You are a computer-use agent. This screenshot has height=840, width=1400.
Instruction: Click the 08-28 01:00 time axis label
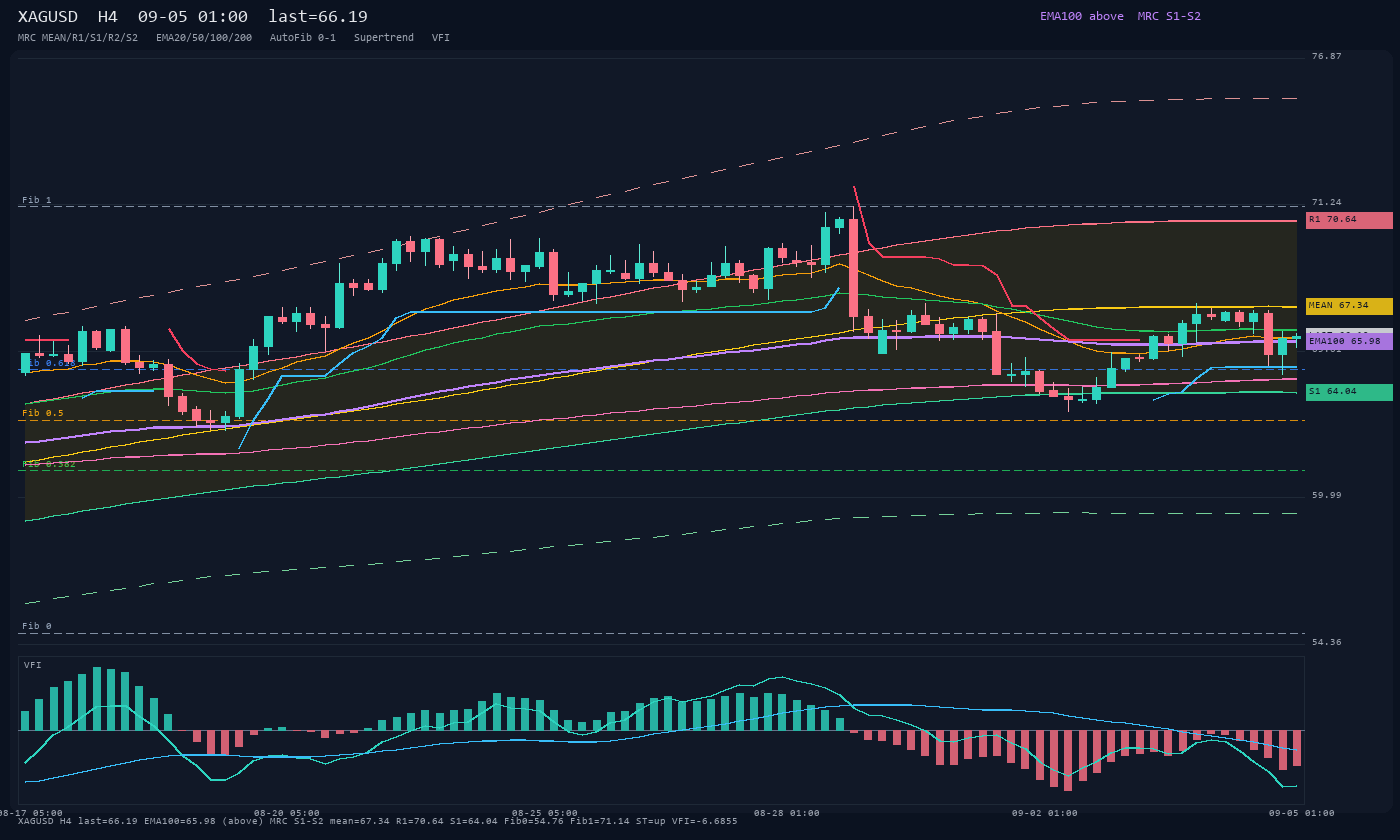787,813
